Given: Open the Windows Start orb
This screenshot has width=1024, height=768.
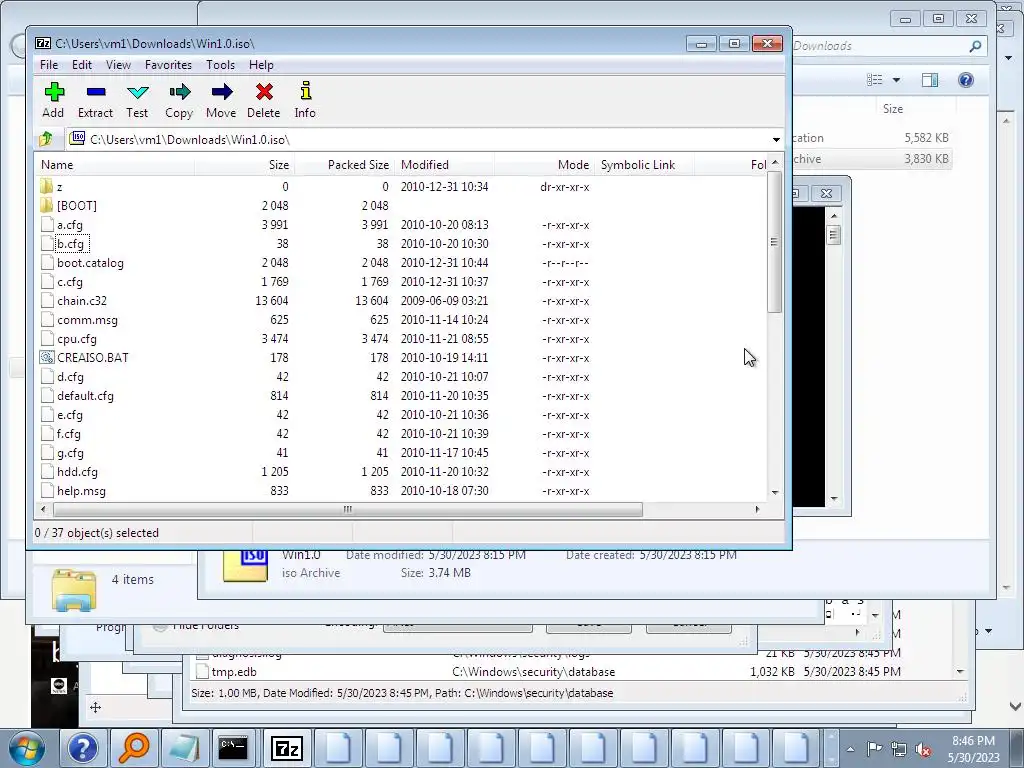Looking at the screenshot, I should pyautogui.click(x=27, y=748).
